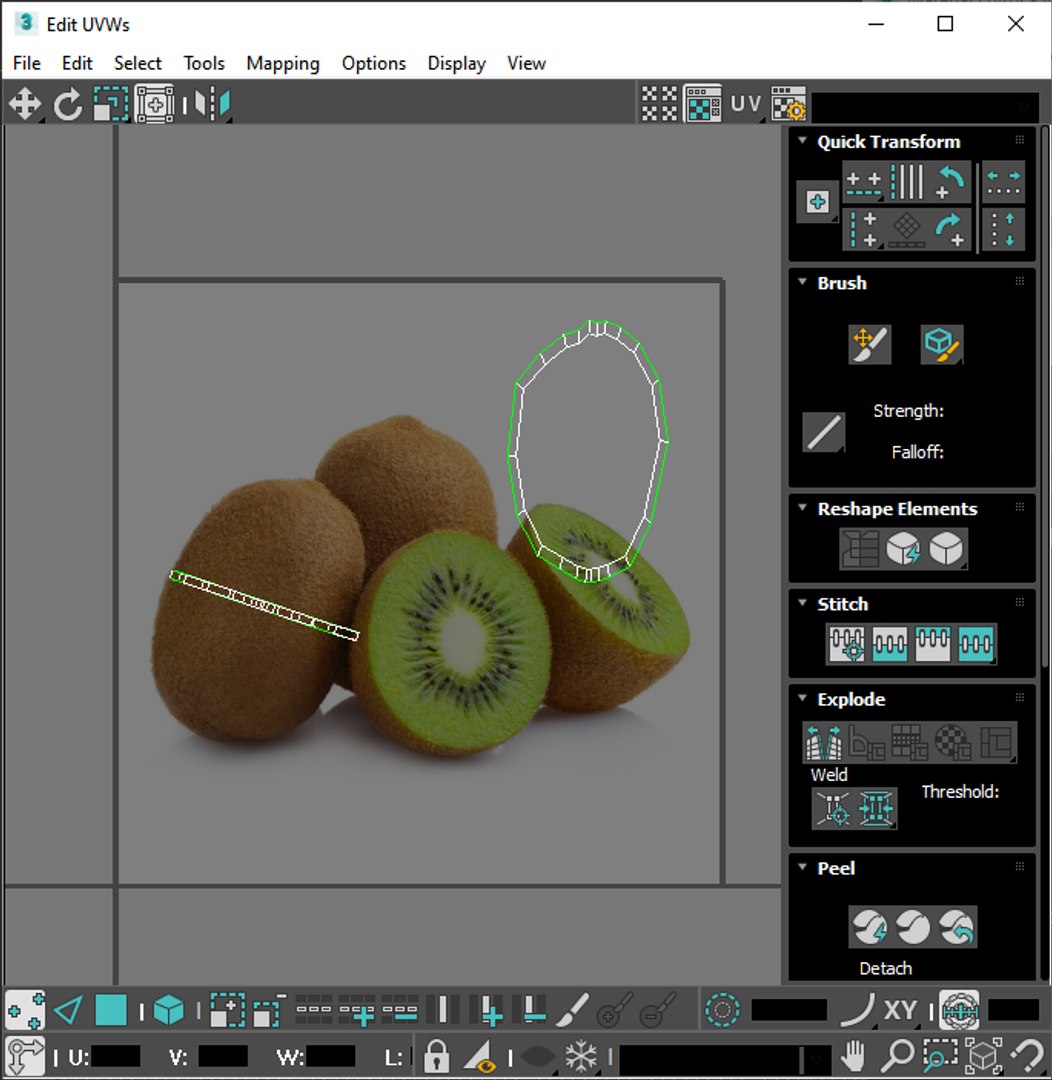
Task: Open the Mapping menu
Action: 283,63
